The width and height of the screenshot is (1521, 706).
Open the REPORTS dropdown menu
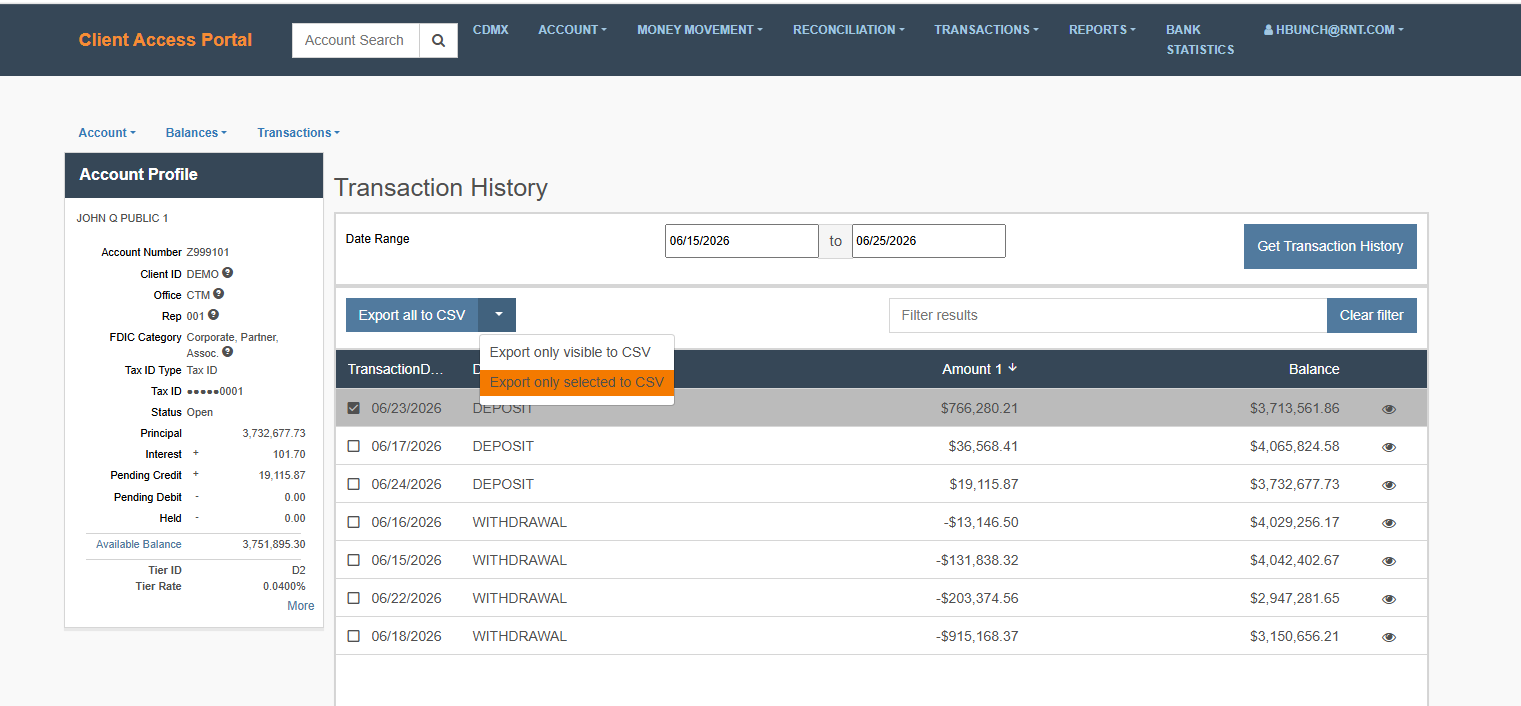[x=1102, y=30]
